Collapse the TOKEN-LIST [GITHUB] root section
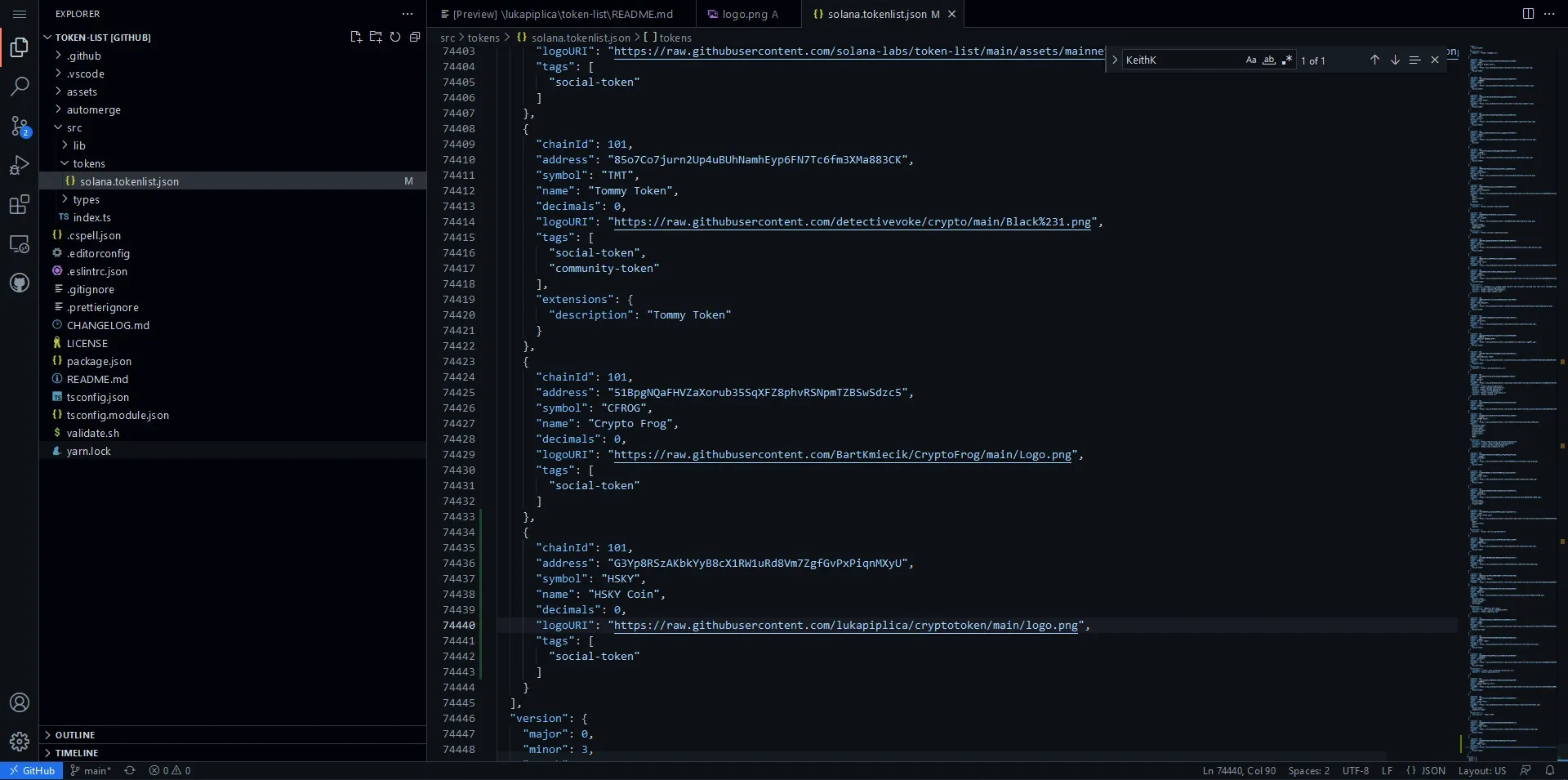Image resolution: width=1568 pixels, height=780 pixels. click(103, 37)
